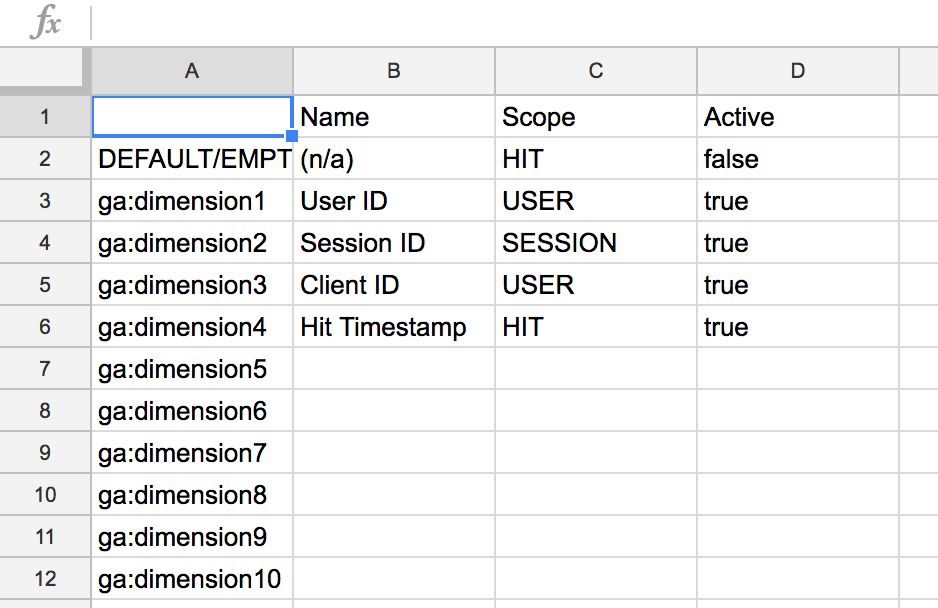Viewport: 938px width, 608px height.
Task: Click in the formula bar input
Action: 514,23
